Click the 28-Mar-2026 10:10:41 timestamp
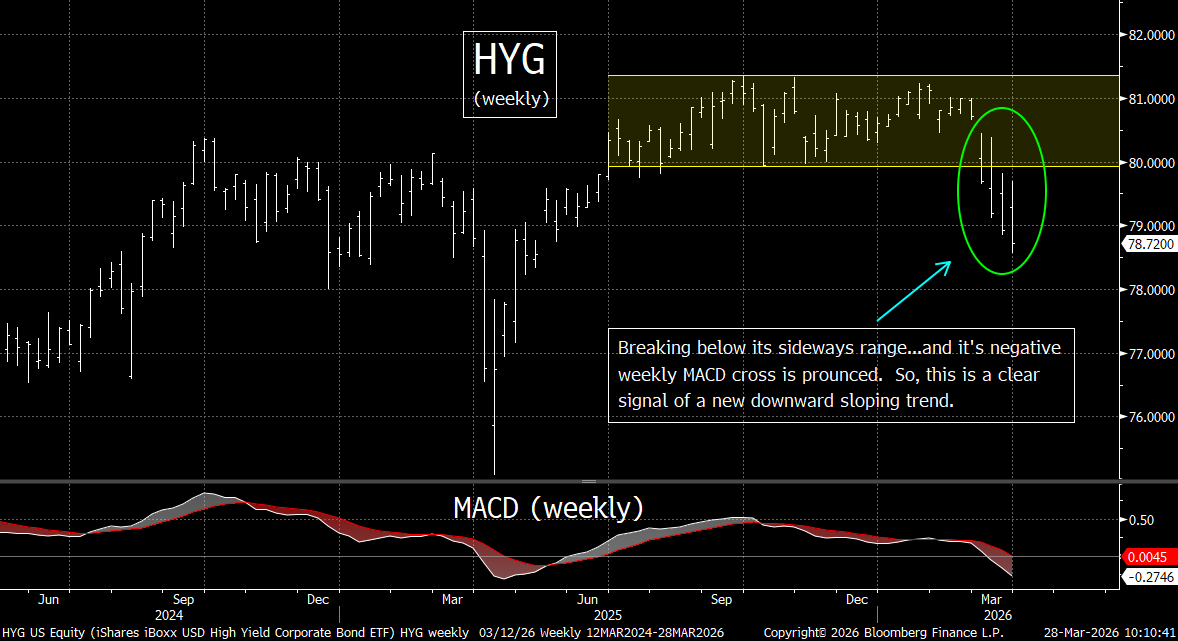 (1109, 633)
